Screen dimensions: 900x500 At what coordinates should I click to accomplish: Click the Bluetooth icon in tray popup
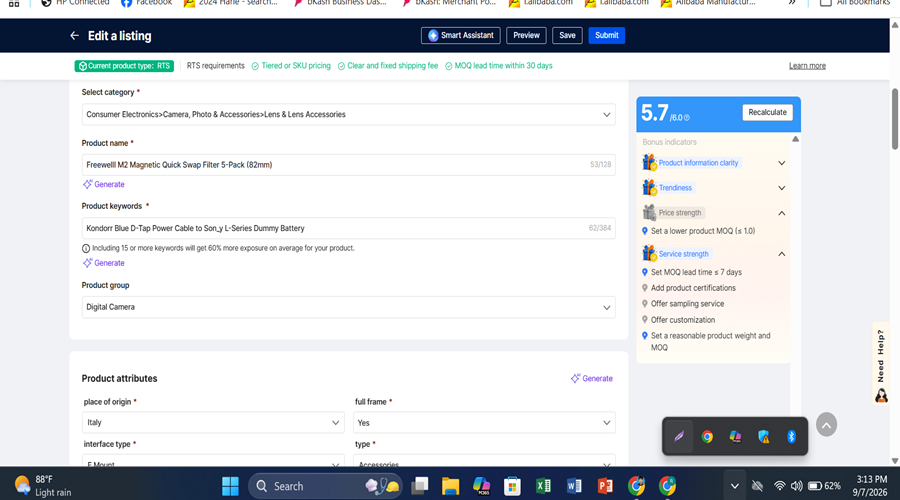coord(792,437)
